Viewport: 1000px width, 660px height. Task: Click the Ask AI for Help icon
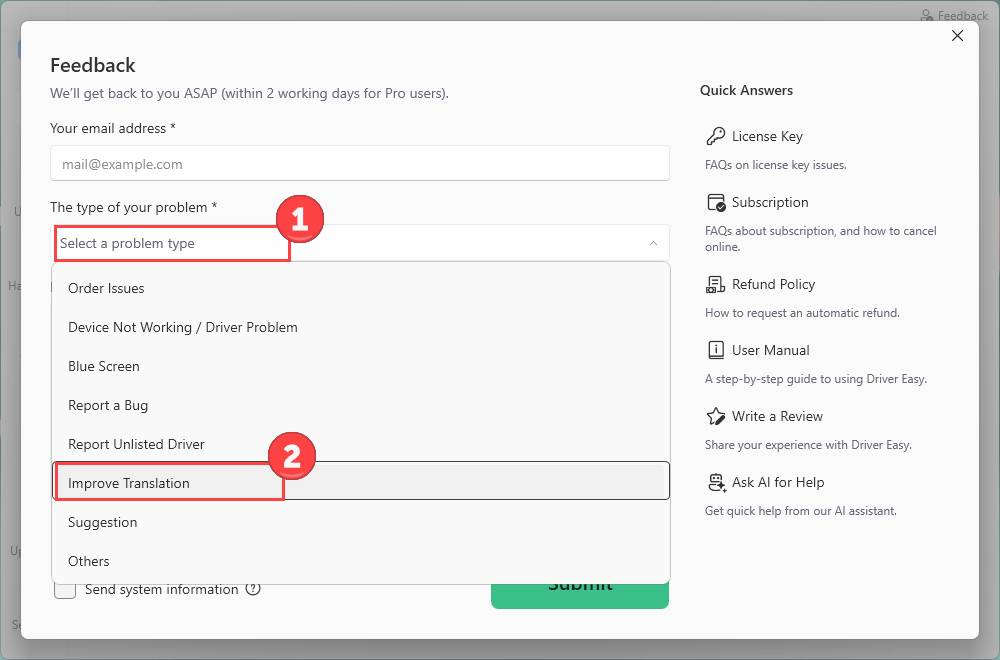(x=715, y=483)
